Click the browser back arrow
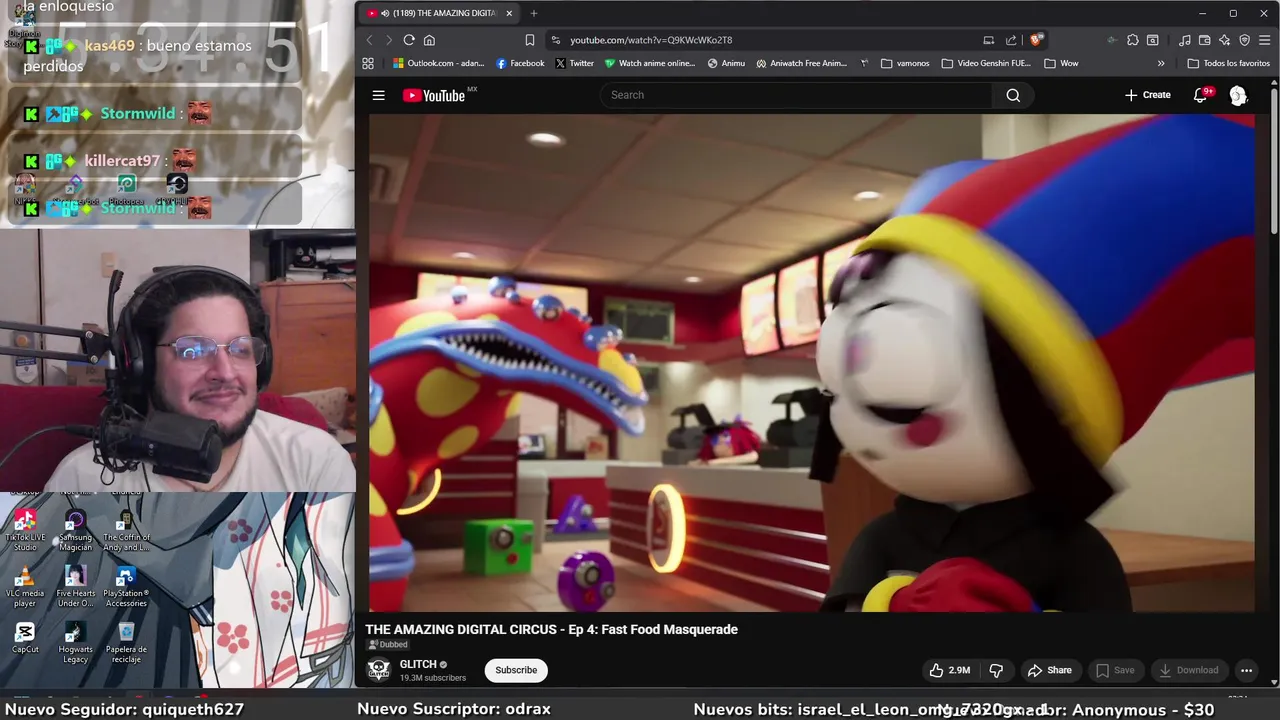 pos(369,40)
